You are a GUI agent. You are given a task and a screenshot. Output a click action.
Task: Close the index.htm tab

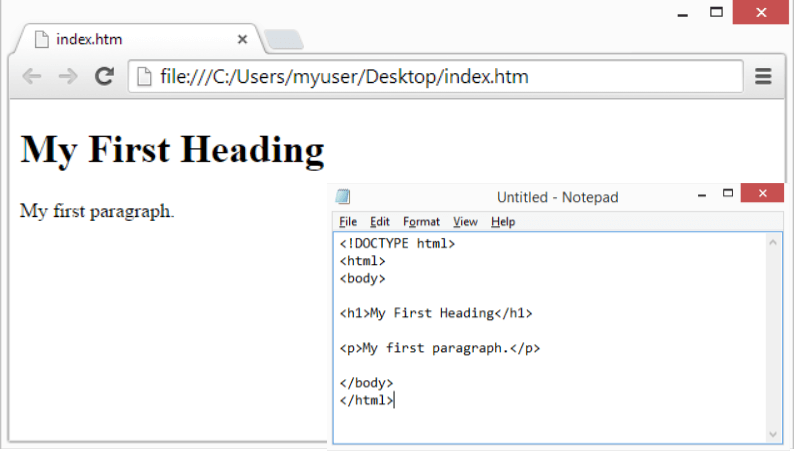(x=242, y=40)
